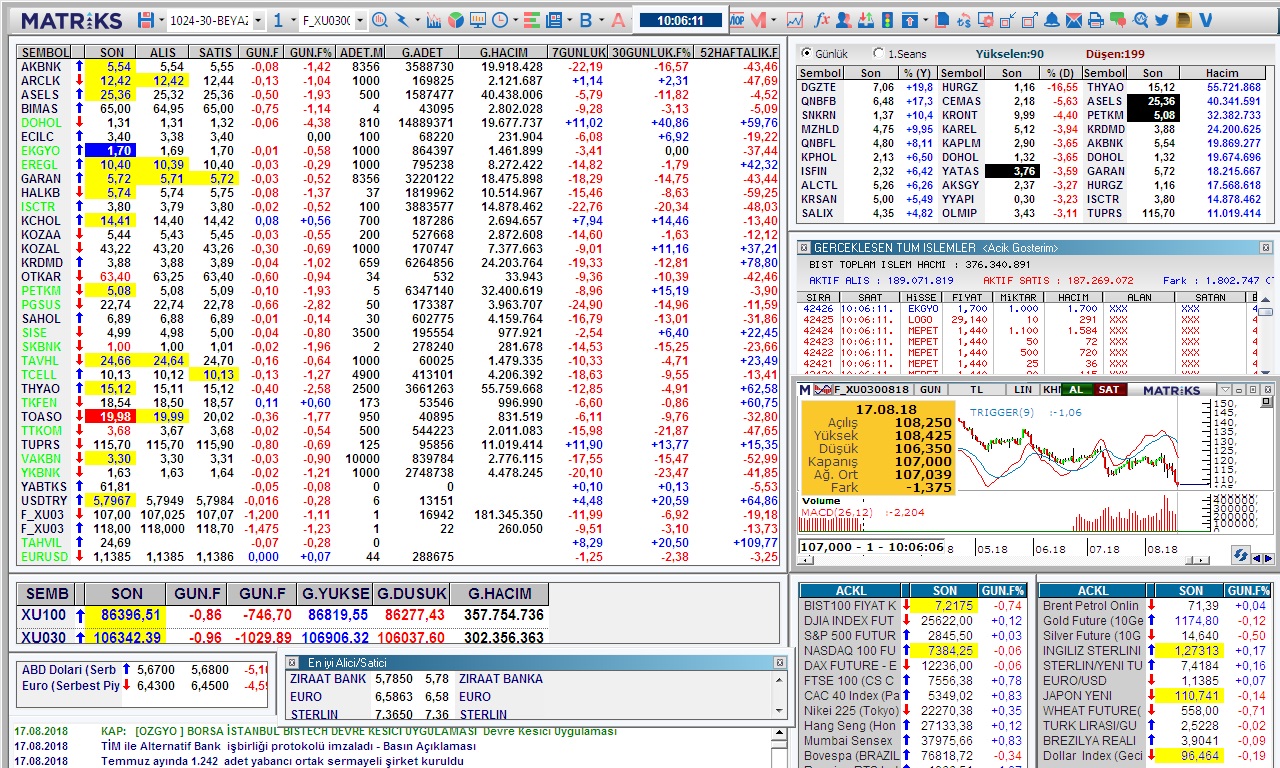
Task: Click the currency converter t$ icon
Action: coord(964,20)
